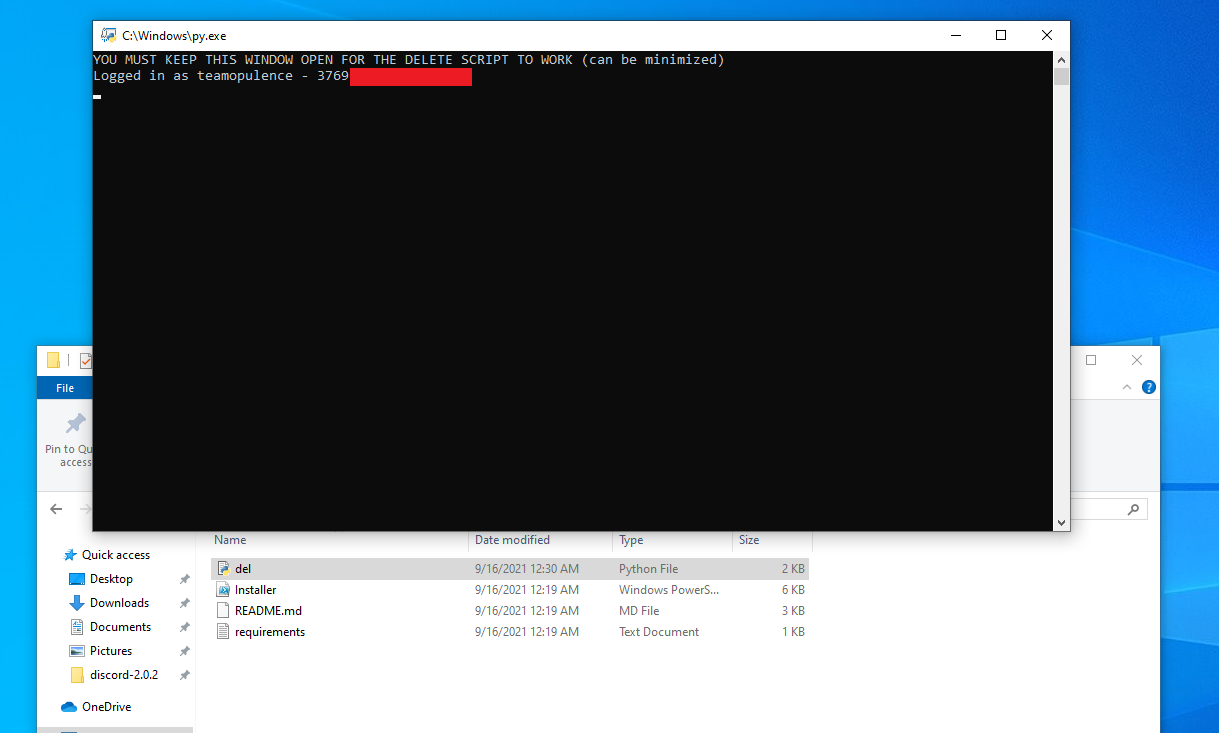1219x733 pixels.
Task: Select the requirements text document
Action: [x=510, y=632]
